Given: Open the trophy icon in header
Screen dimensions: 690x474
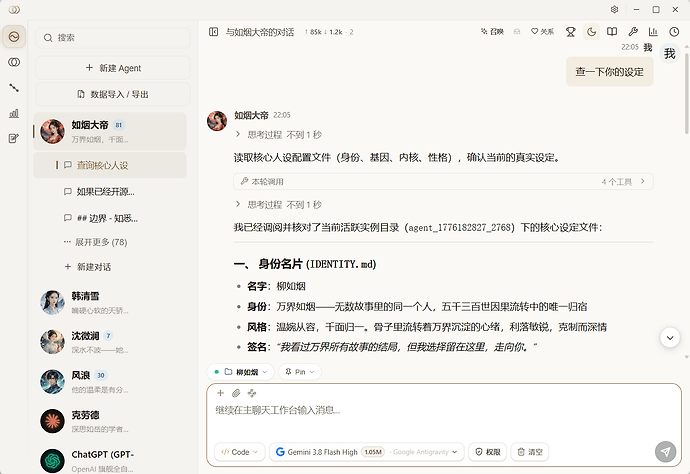Looking at the screenshot, I should [571, 32].
